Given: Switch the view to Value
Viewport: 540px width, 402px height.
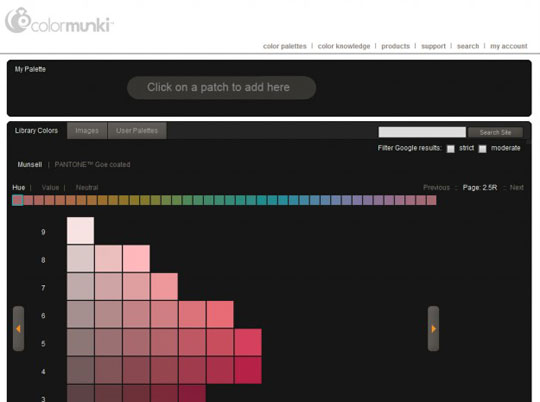Looking at the screenshot, I should 50,187.
